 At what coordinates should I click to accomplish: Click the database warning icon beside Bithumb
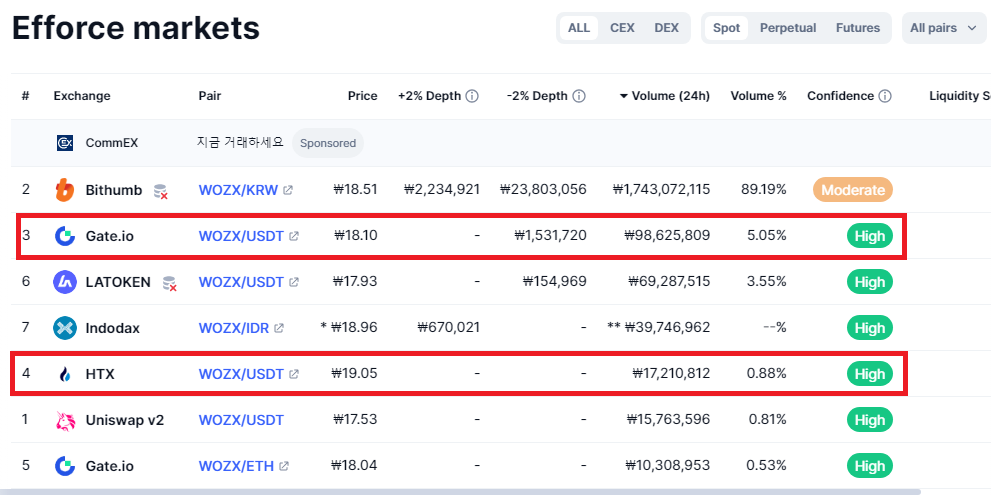coord(161,191)
